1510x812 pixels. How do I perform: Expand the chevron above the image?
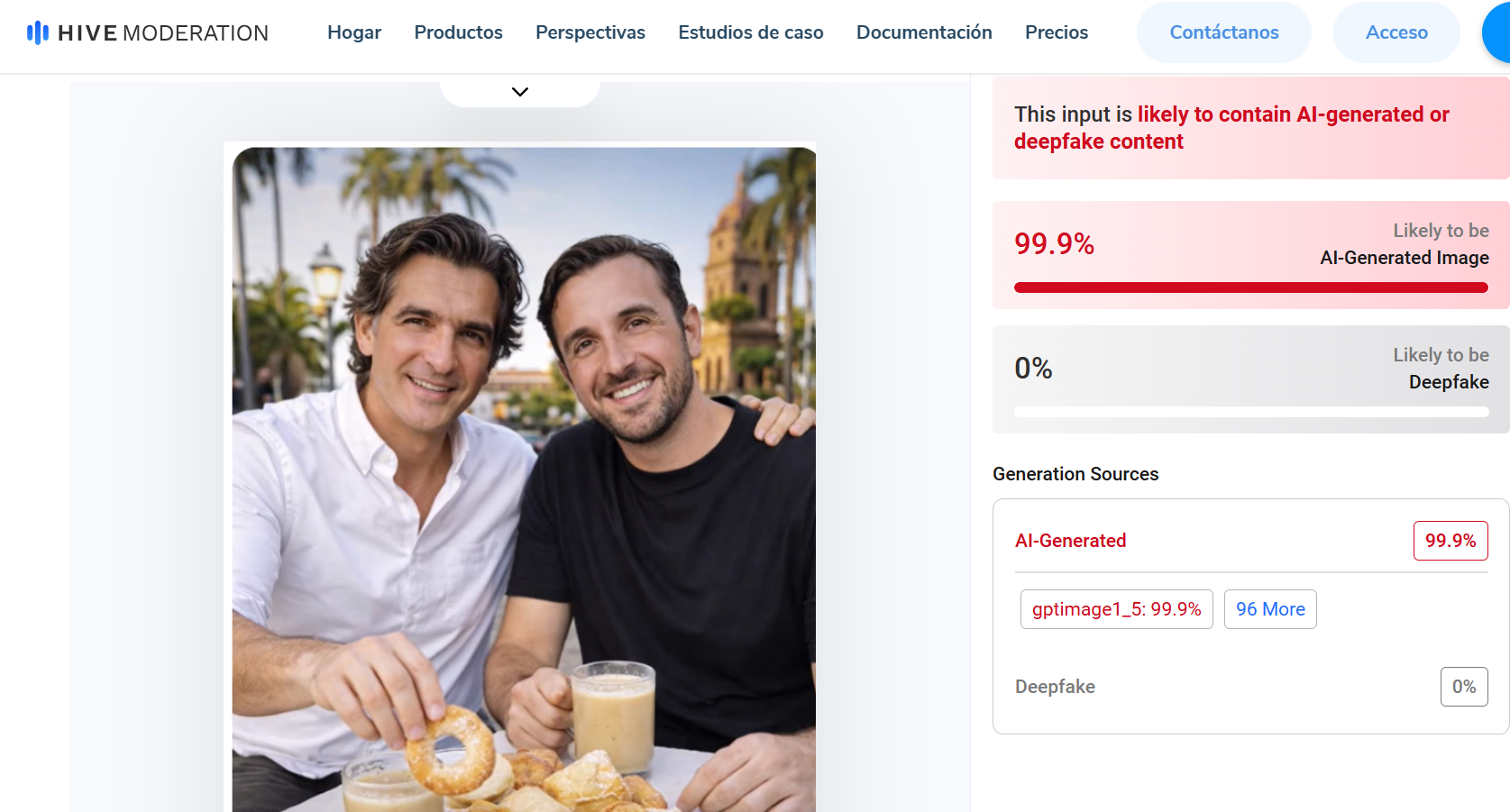pos(520,92)
